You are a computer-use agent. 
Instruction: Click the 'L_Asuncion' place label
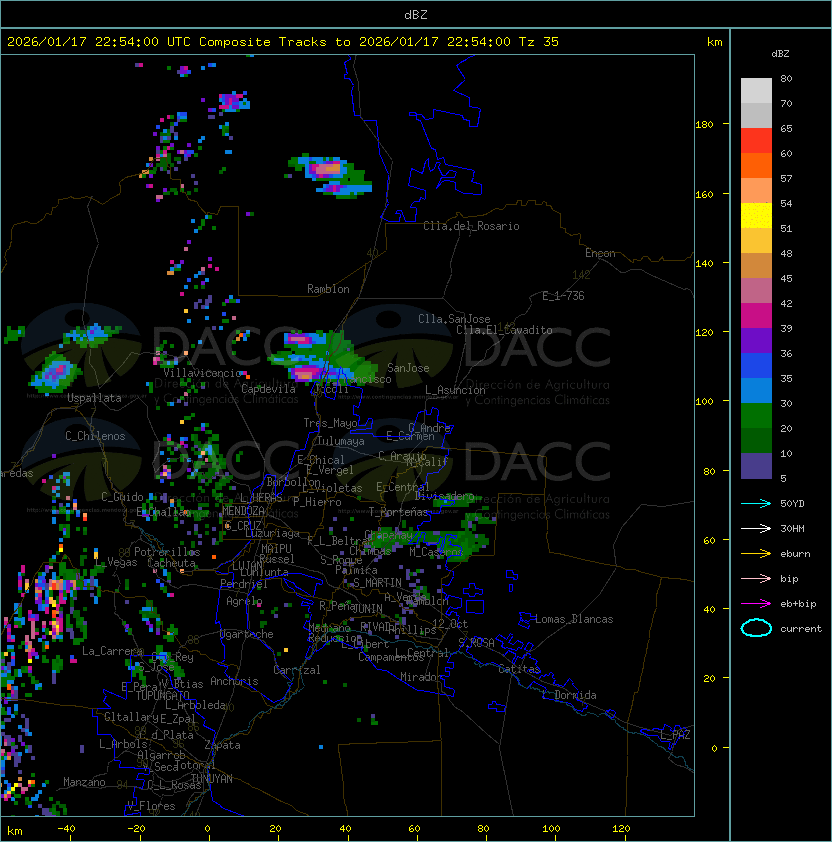pyautogui.click(x=455, y=390)
